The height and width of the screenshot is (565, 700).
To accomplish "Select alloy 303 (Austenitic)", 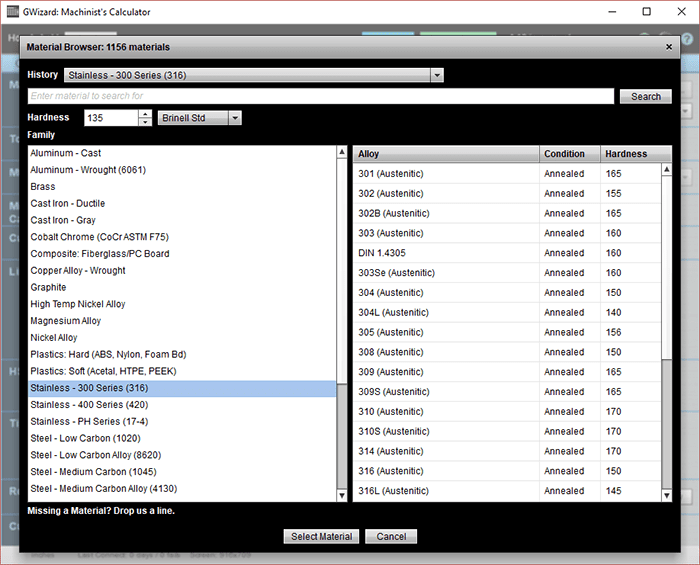I will (x=507, y=233).
